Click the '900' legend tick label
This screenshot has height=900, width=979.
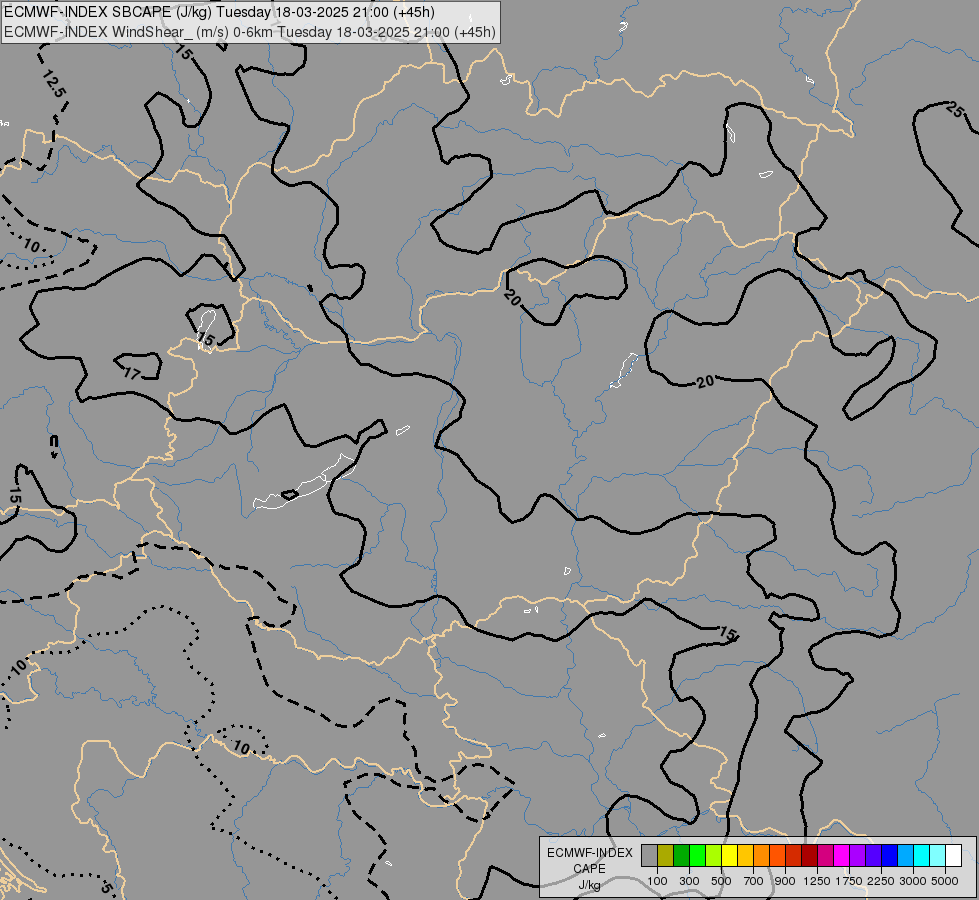pyautogui.click(x=785, y=881)
